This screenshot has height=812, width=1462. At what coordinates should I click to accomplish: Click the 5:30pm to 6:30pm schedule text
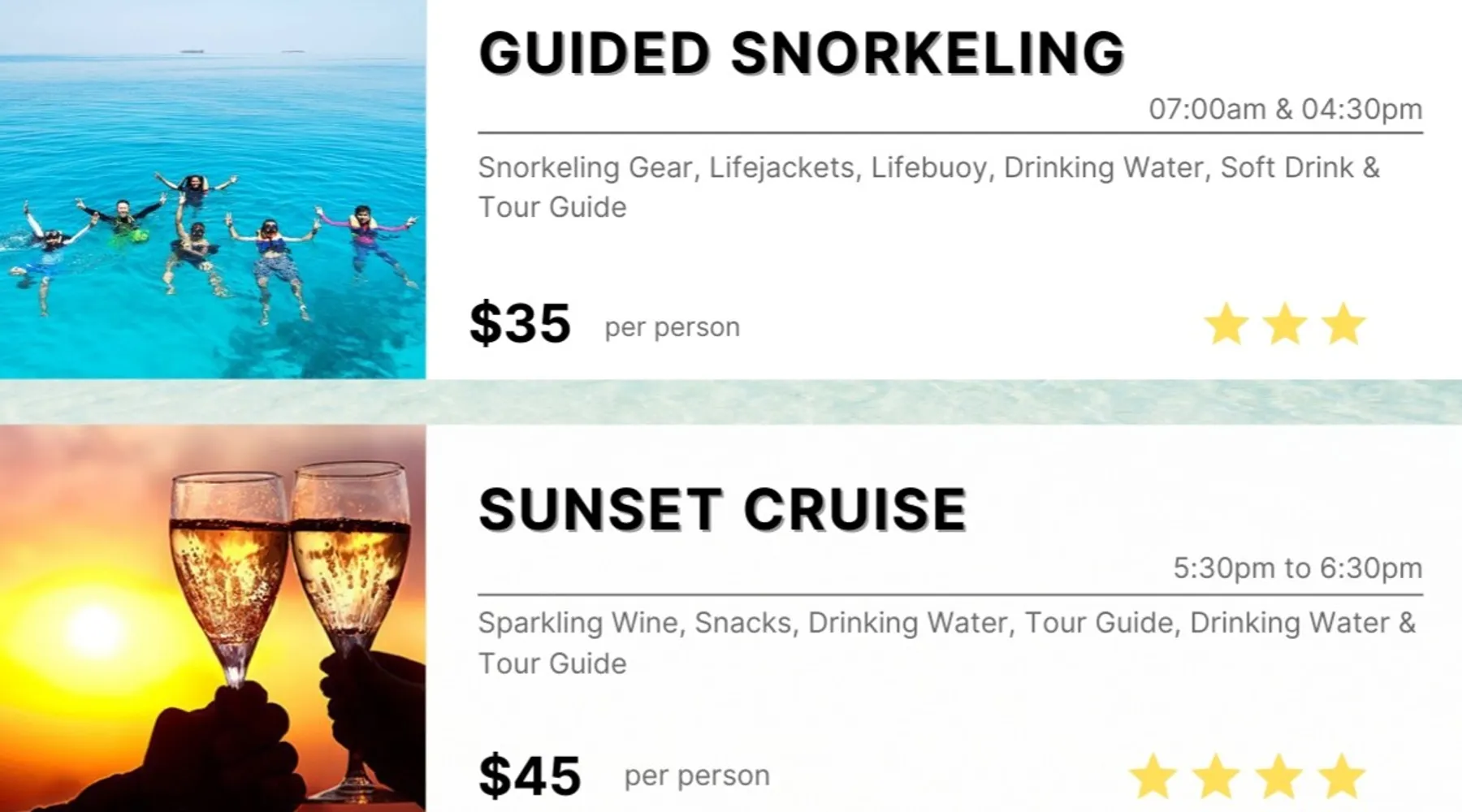(1297, 568)
